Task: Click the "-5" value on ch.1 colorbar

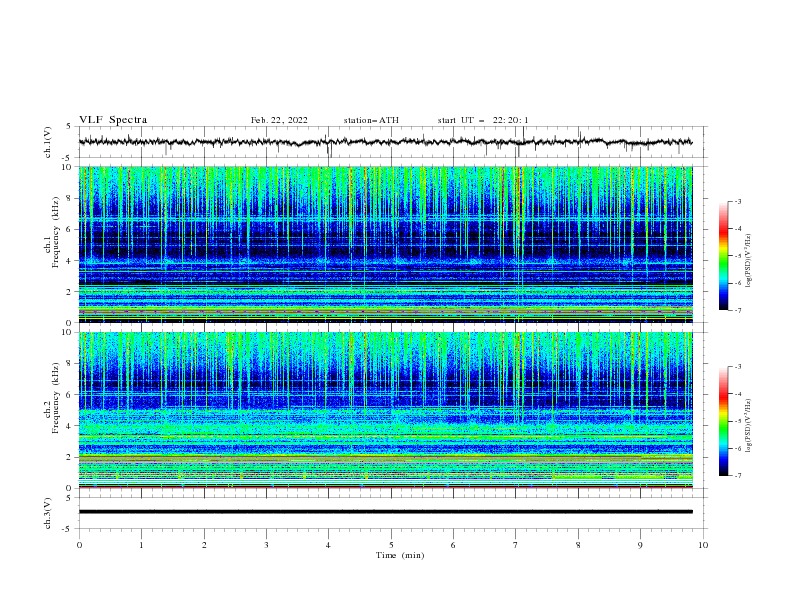Action: tap(738, 256)
